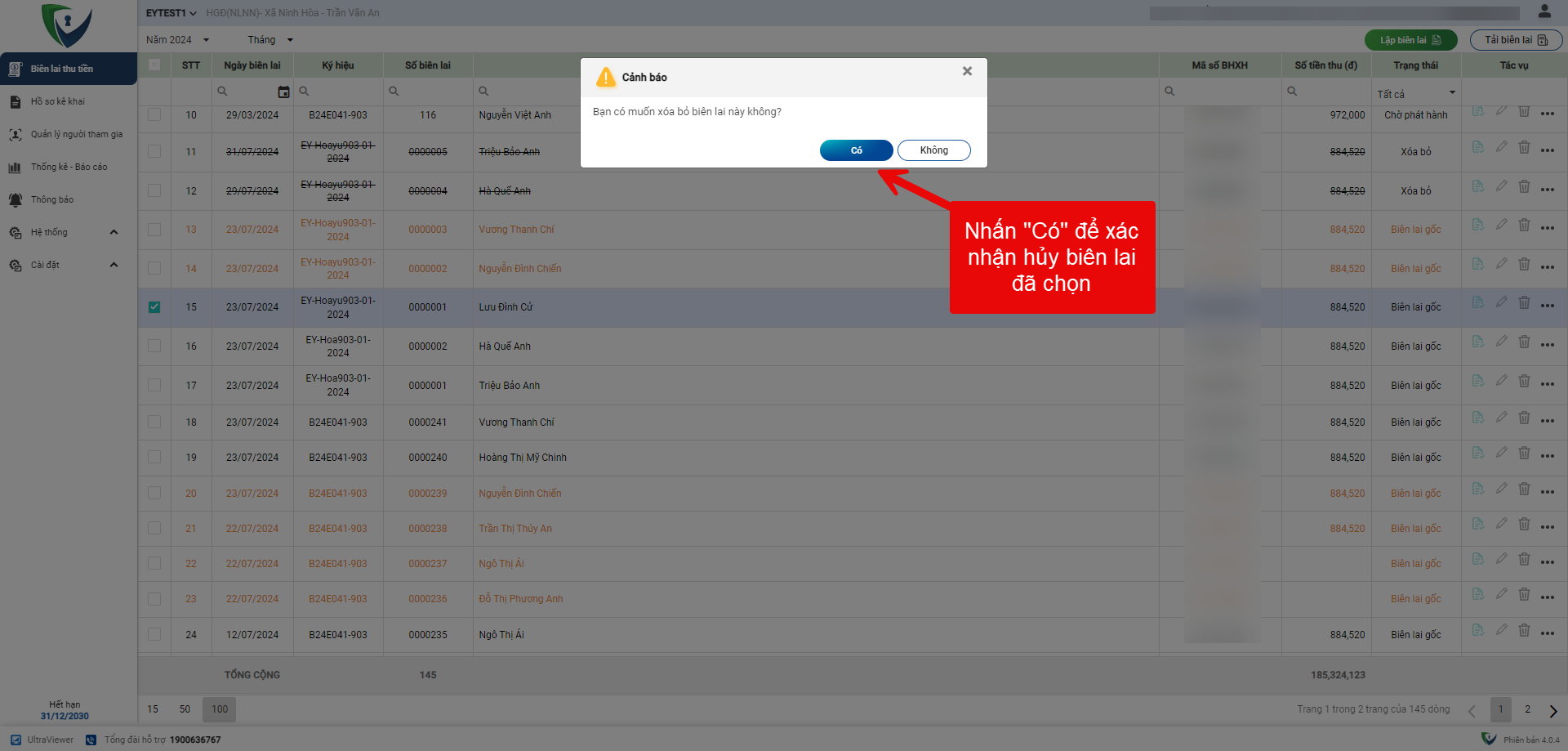Viewport: 1568px width, 751px height.
Task: Click the calendar icon in date filter
Action: point(283,92)
